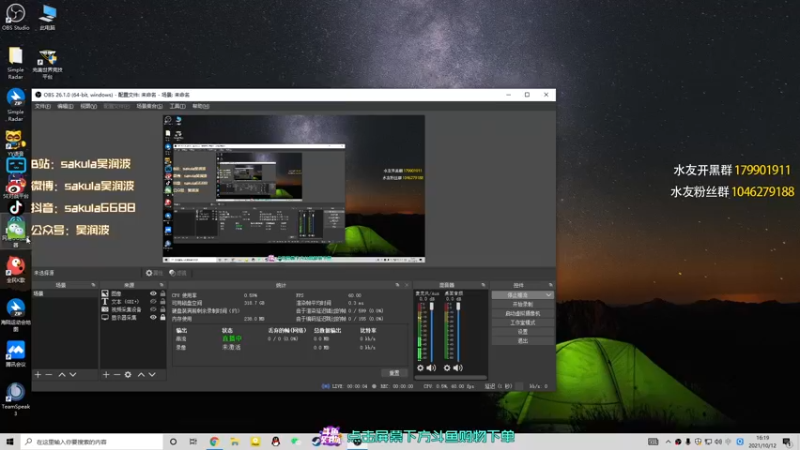Move the selected source down
Image resolution: width=800 pixels, height=450 pixels.
pos(152,374)
